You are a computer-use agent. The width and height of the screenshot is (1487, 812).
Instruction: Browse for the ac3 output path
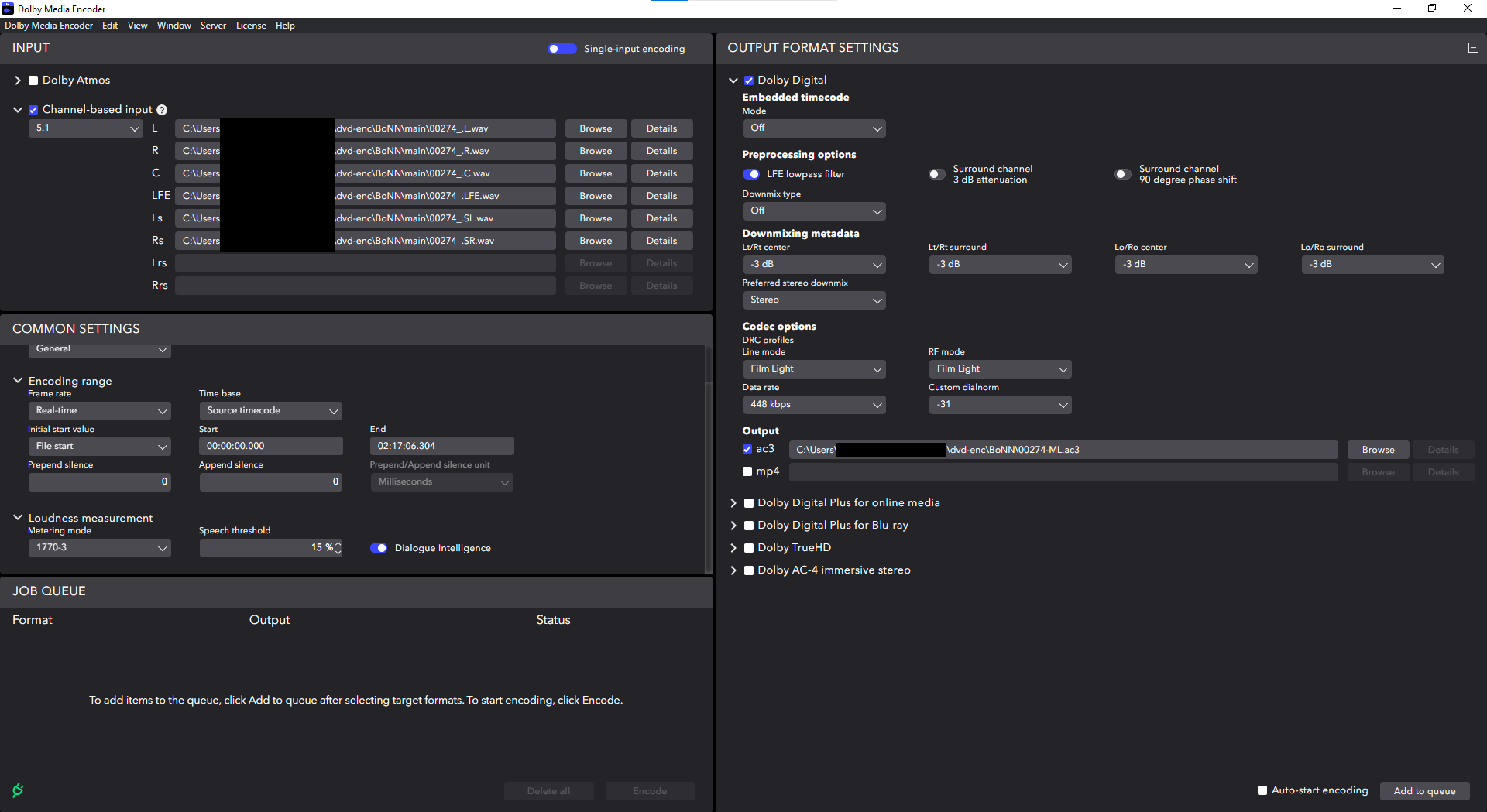1378,450
